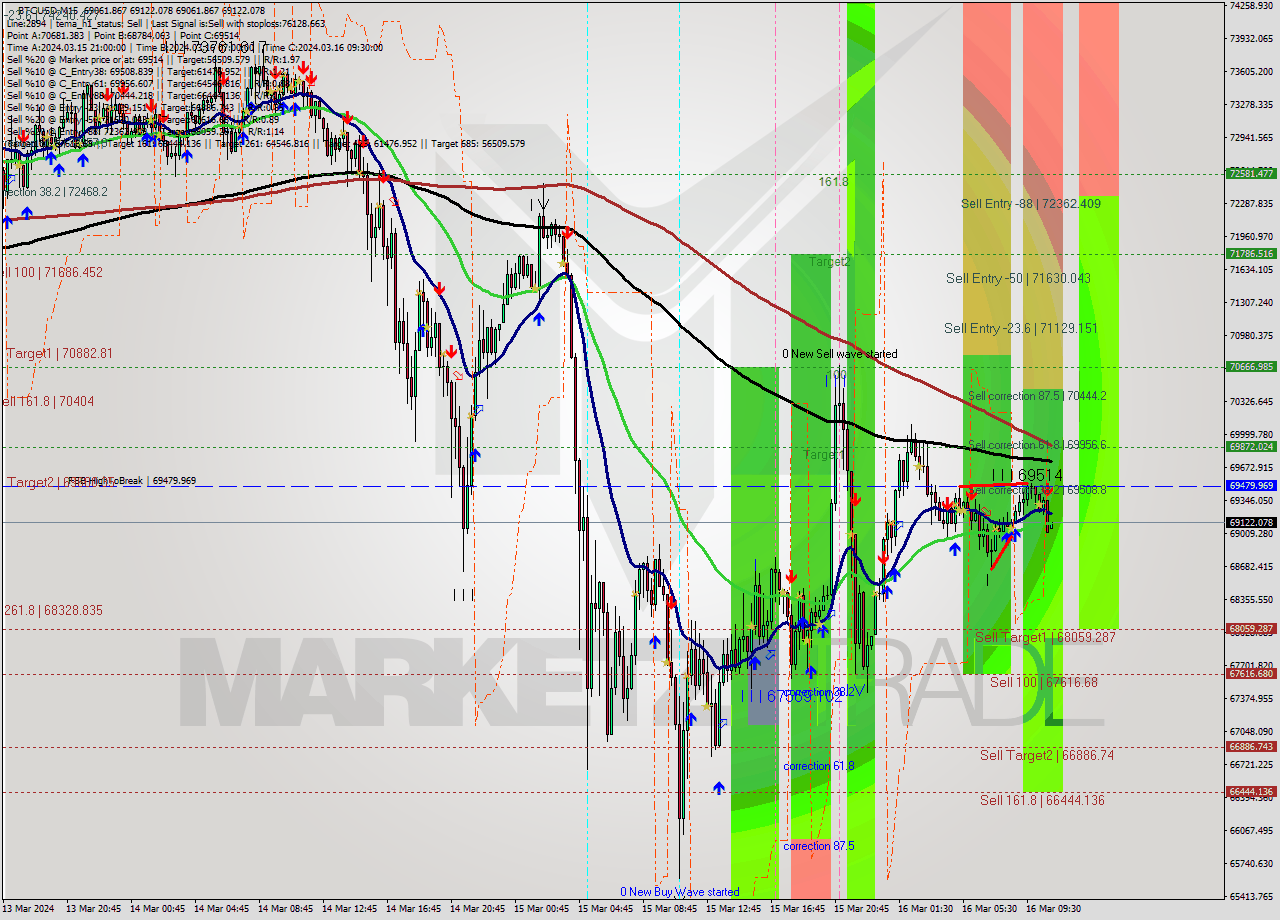The image size is (1280, 920).
Task: Select the green 69872.024 price tag
Action: (1251, 447)
